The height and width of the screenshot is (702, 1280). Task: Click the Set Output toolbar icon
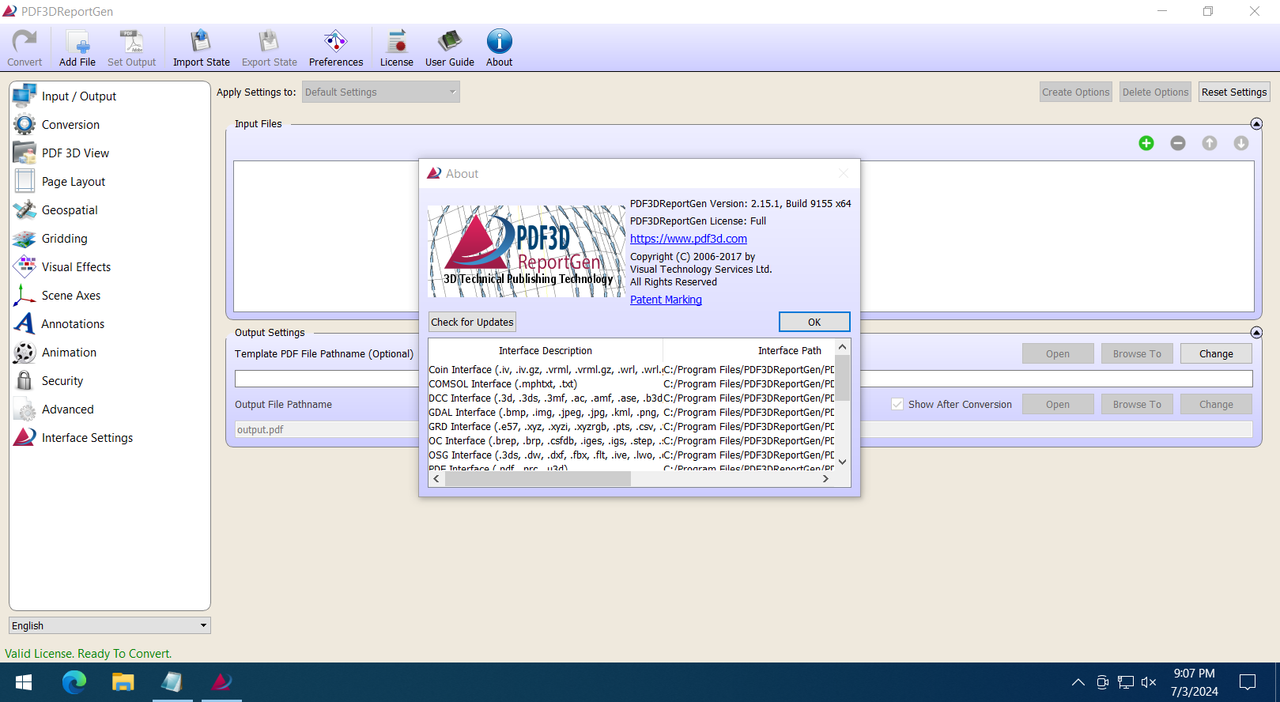(x=132, y=48)
